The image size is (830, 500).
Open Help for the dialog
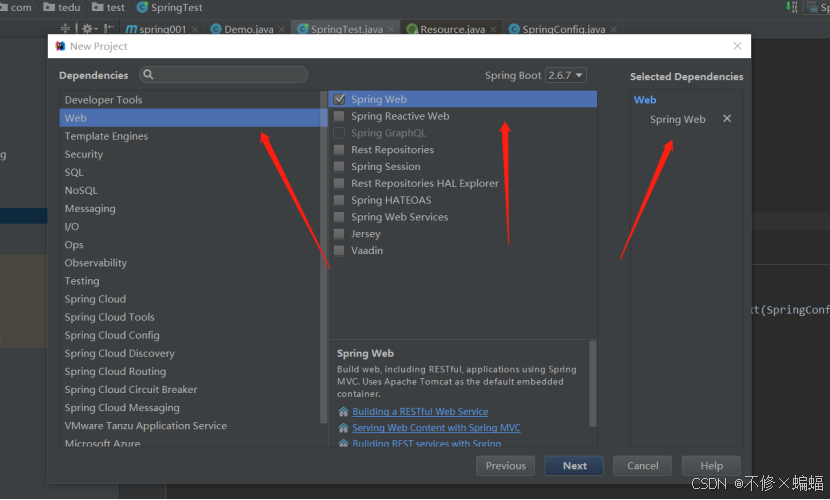[711, 466]
